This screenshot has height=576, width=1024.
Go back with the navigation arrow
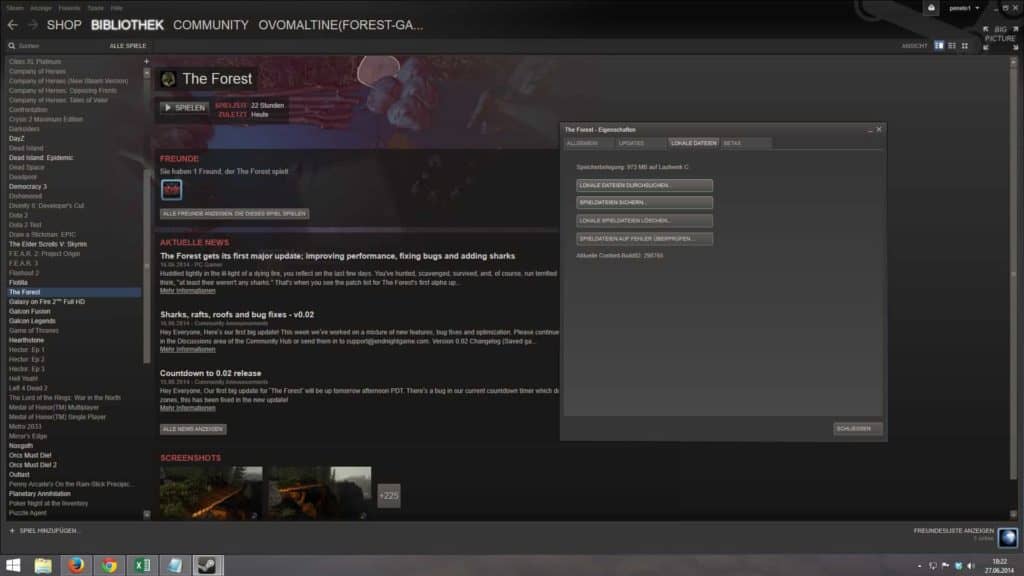(x=13, y=25)
